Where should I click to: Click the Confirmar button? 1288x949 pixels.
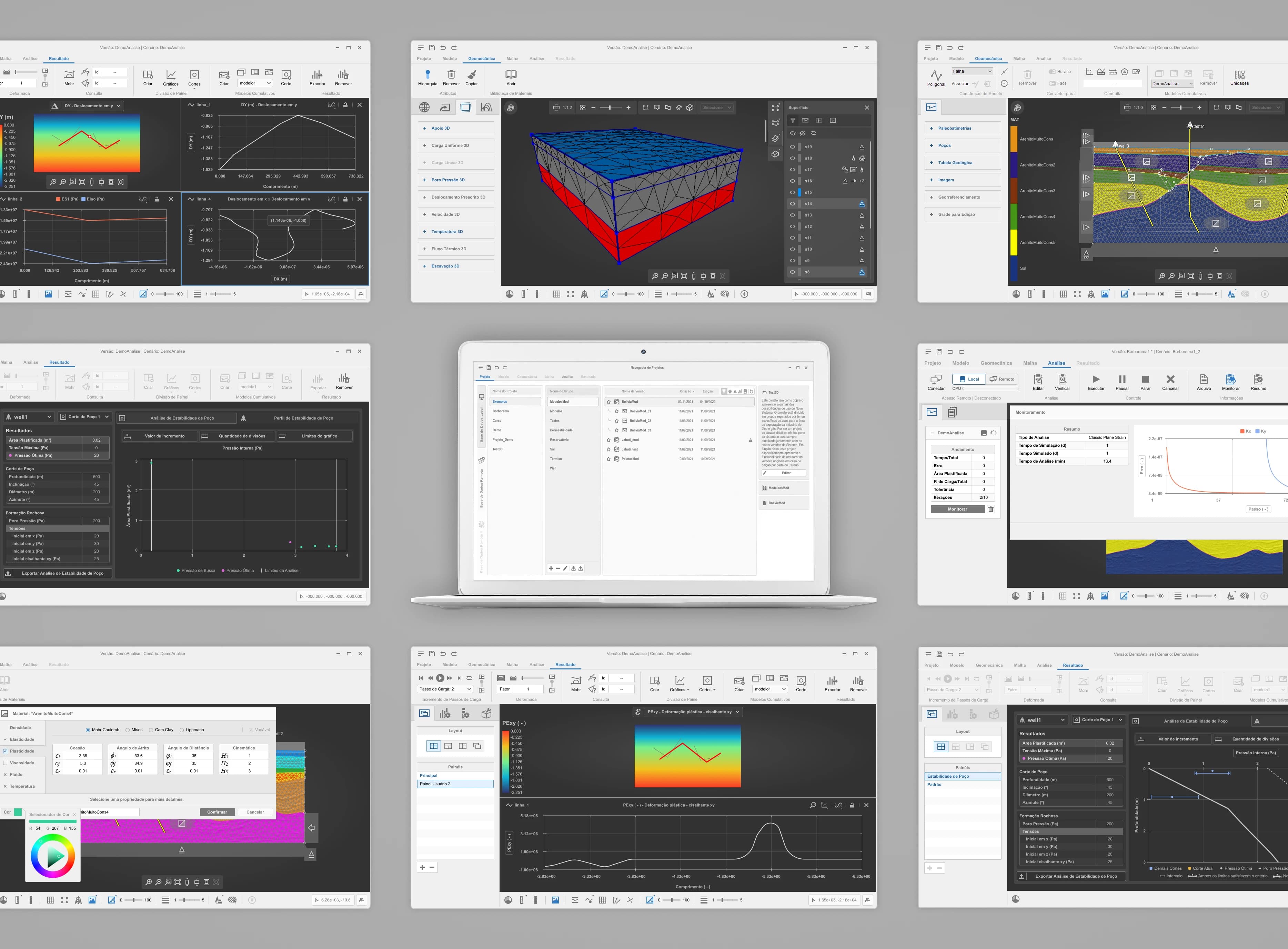[217, 812]
